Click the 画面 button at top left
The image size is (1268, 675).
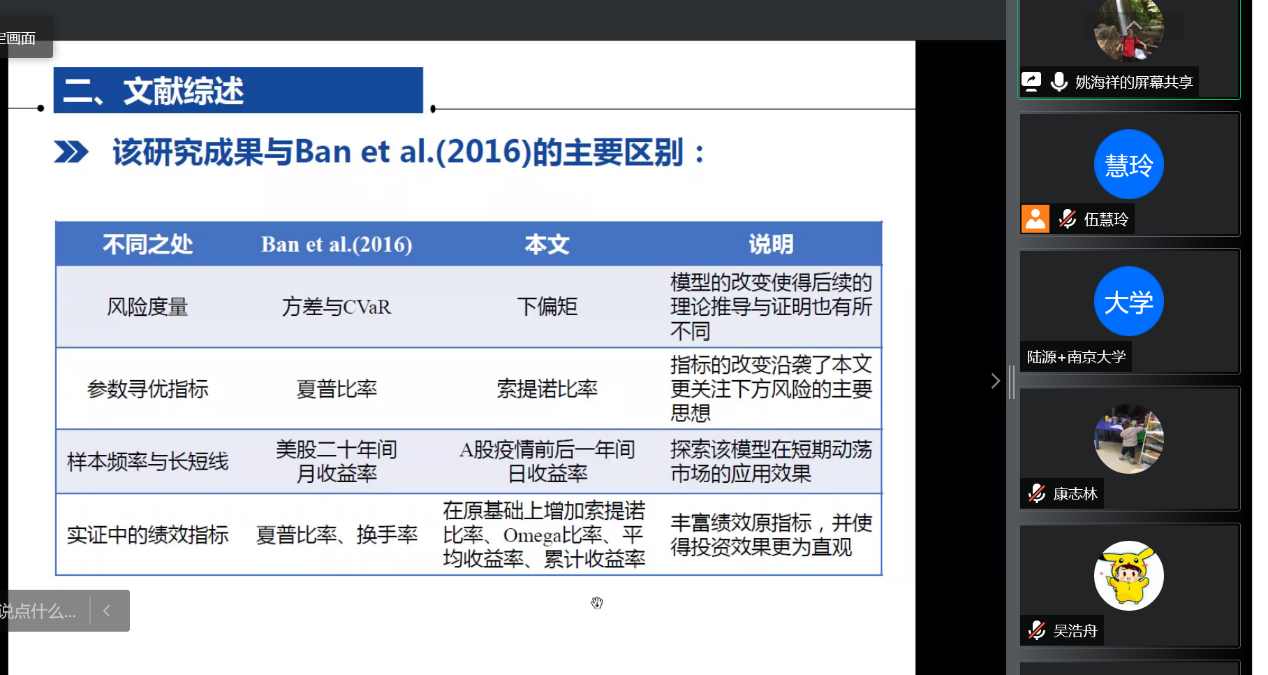point(20,38)
